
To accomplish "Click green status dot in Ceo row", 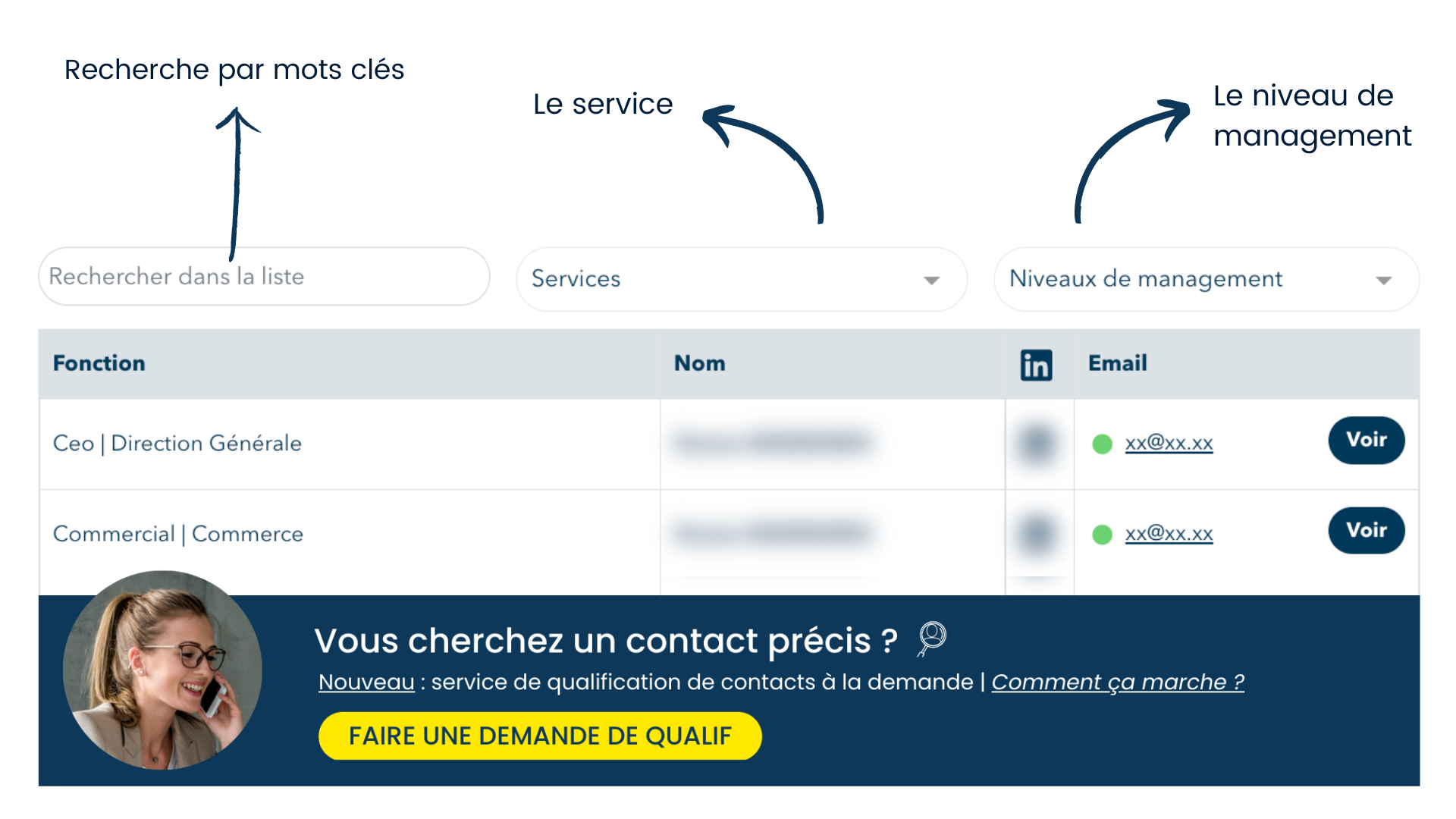I will point(1102,444).
